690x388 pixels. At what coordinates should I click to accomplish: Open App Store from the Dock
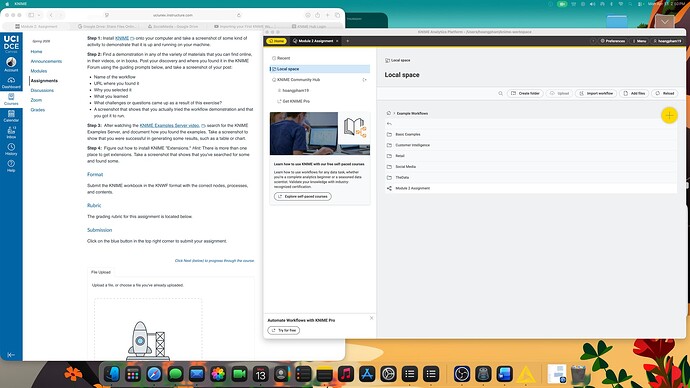click(x=367, y=374)
